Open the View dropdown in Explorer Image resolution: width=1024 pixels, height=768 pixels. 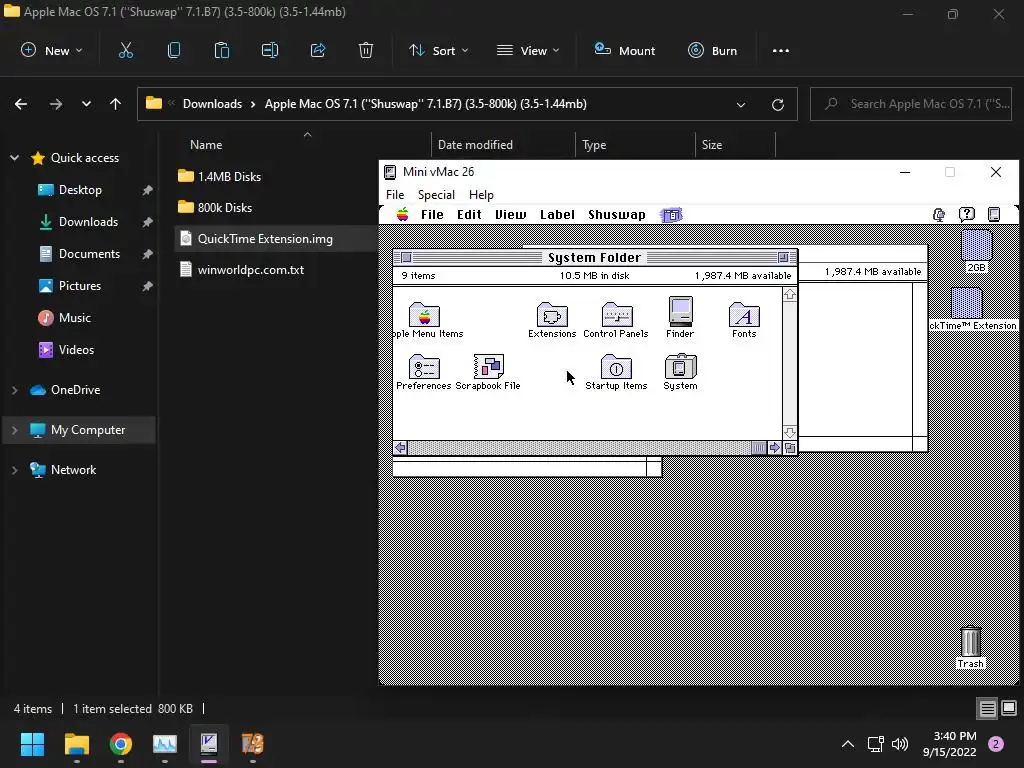tap(528, 50)
